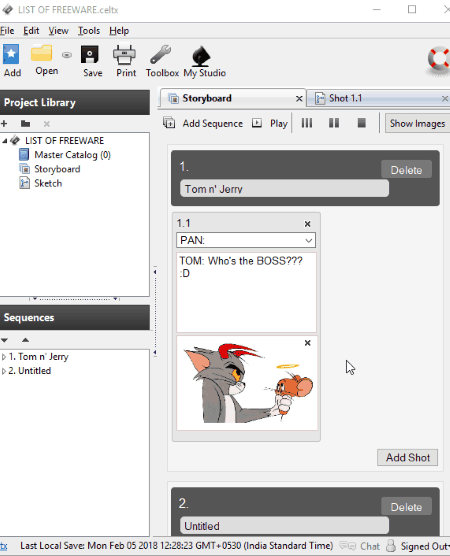Open the View menu
This screenshot has height=556, width=450.
(59, 31)
